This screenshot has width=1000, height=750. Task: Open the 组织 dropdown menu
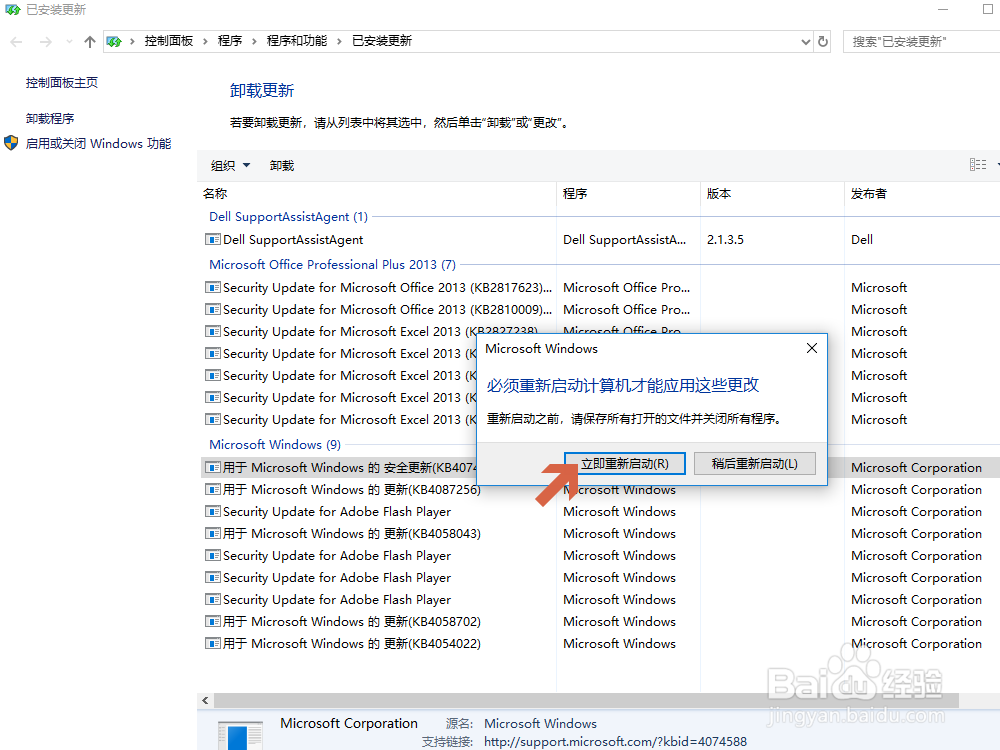pos(230,166)
